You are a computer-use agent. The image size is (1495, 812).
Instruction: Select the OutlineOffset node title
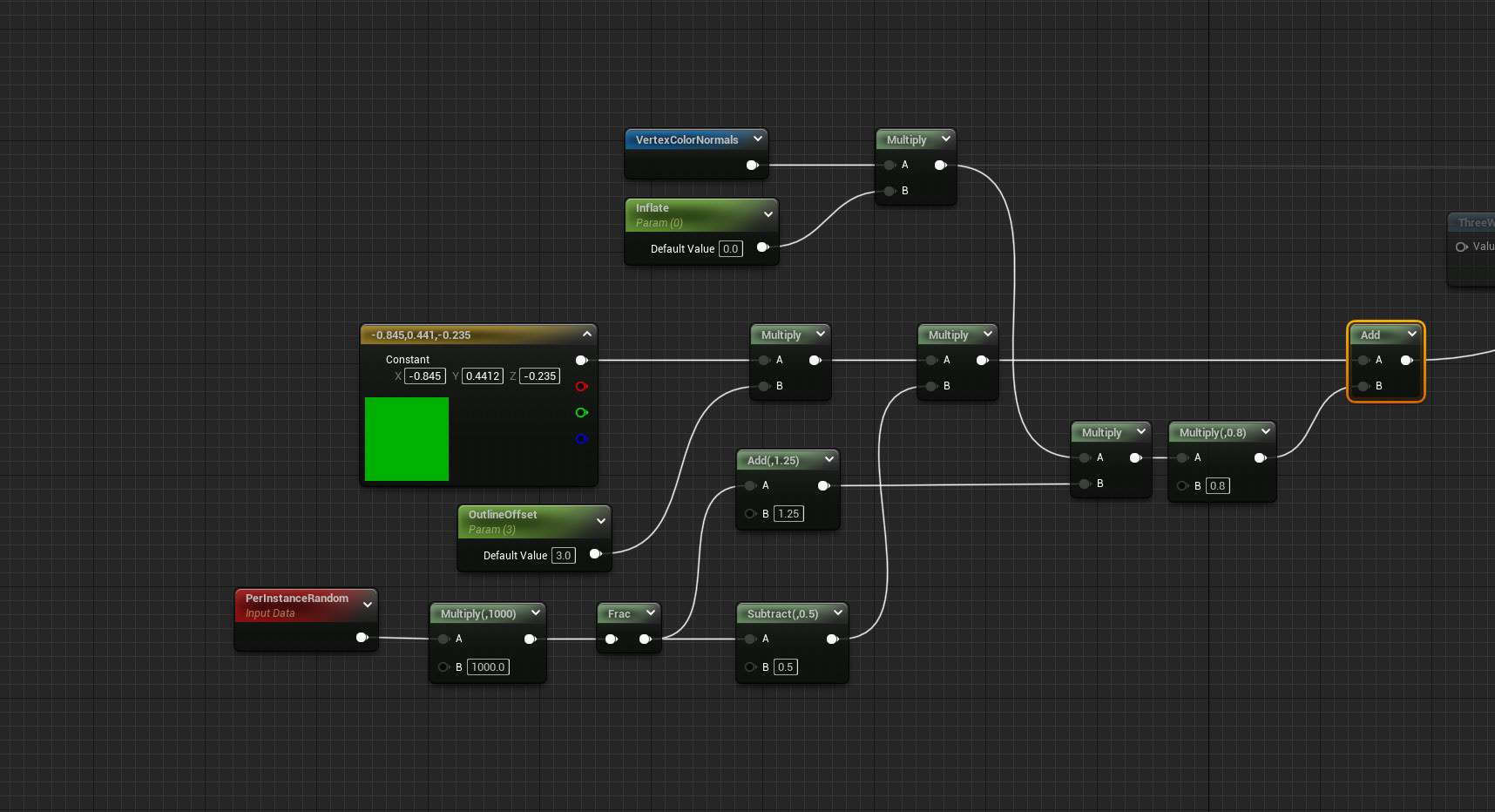[503, 514]
